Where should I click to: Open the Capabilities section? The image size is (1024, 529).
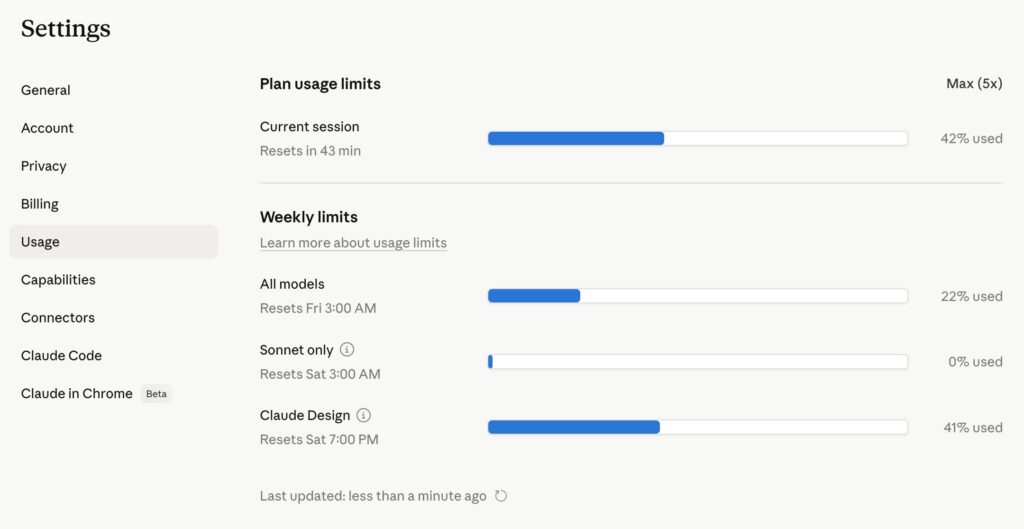coord(58,280)
